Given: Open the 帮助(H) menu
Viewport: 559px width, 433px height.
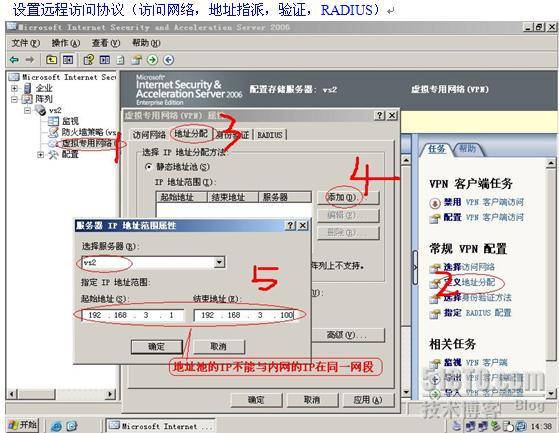Looking at the screenshot, I should [146, 43].
